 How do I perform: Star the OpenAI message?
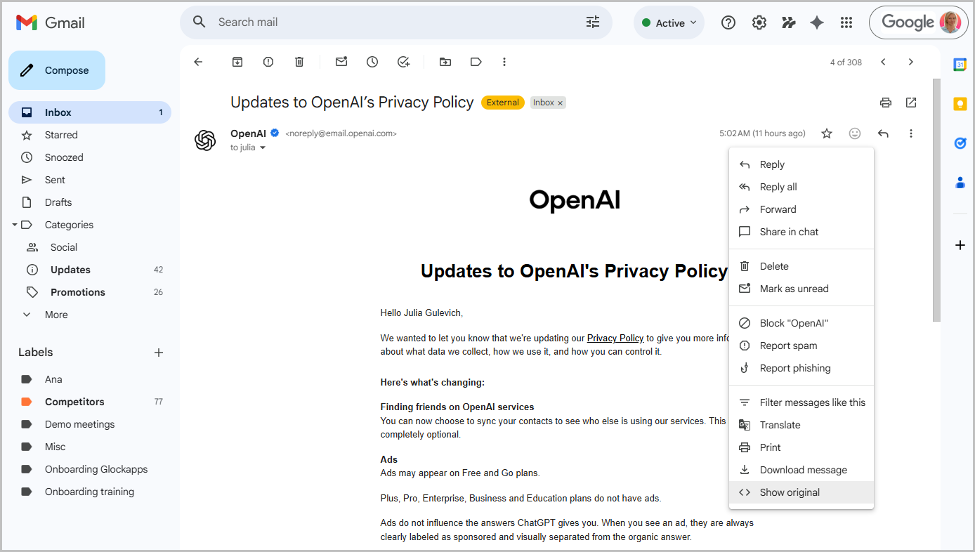click(x=826, y=133)
